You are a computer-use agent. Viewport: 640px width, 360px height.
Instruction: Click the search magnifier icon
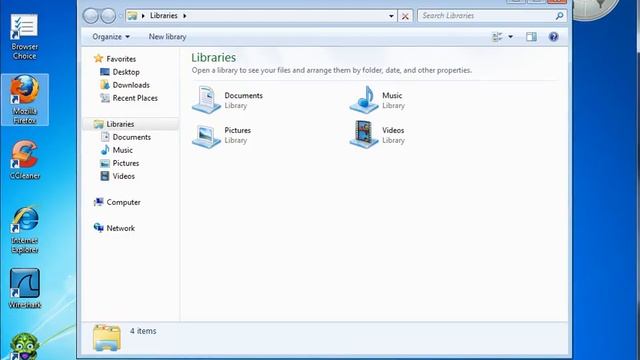[559, 16]
